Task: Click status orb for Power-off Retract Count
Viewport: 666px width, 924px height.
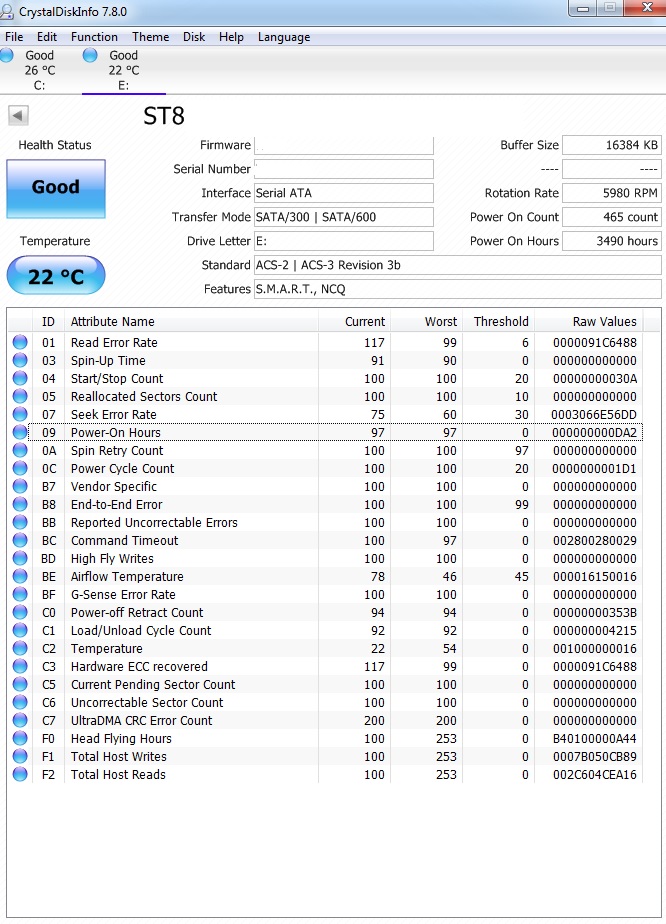Action: point(20,612)
